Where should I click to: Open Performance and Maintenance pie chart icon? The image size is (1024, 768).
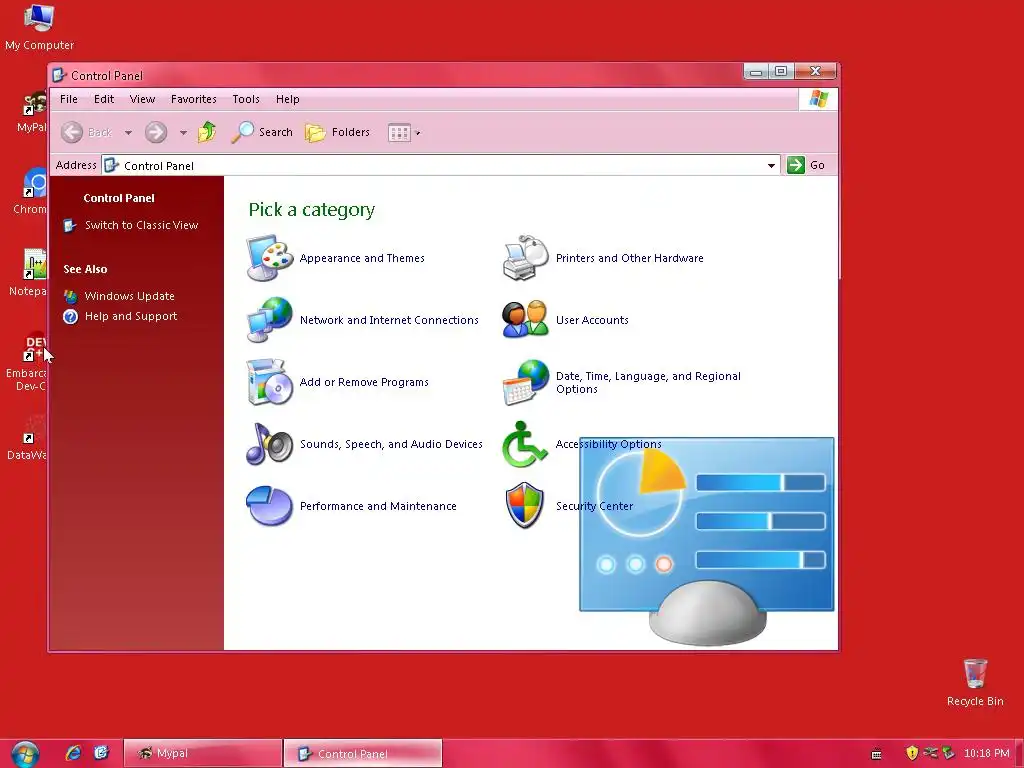pos(270,505)
